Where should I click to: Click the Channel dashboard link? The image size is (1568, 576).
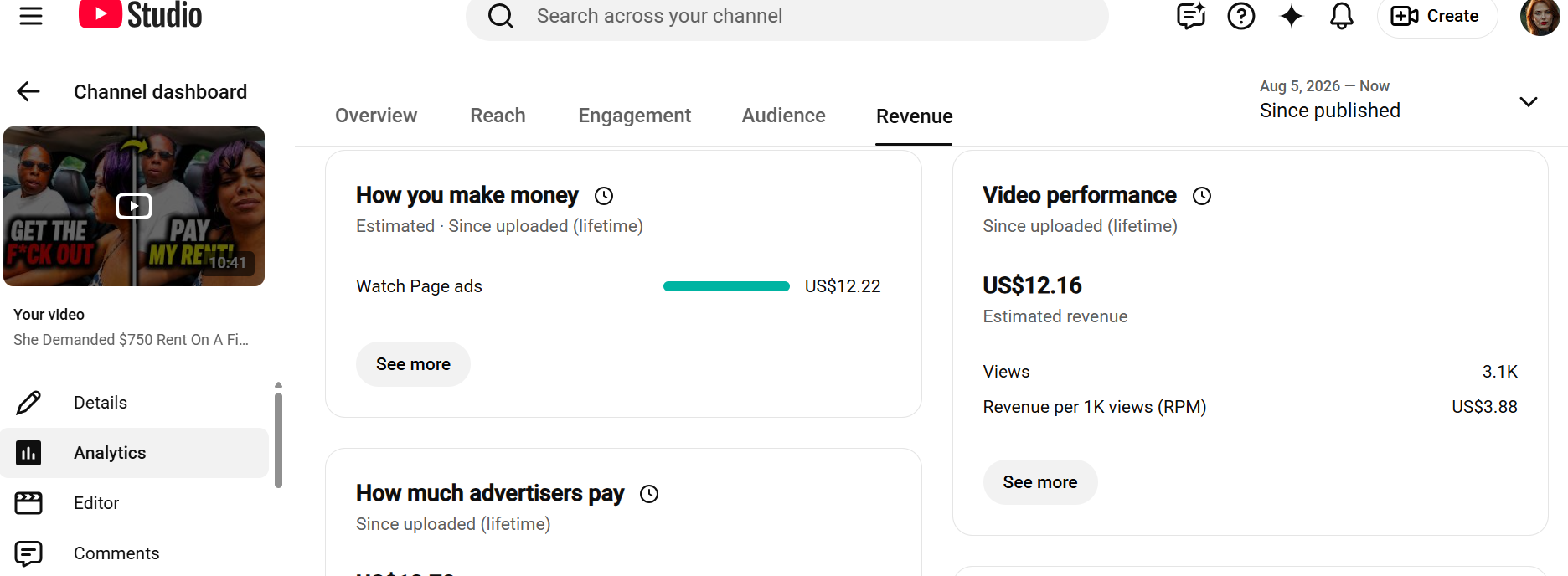(160, 92)
